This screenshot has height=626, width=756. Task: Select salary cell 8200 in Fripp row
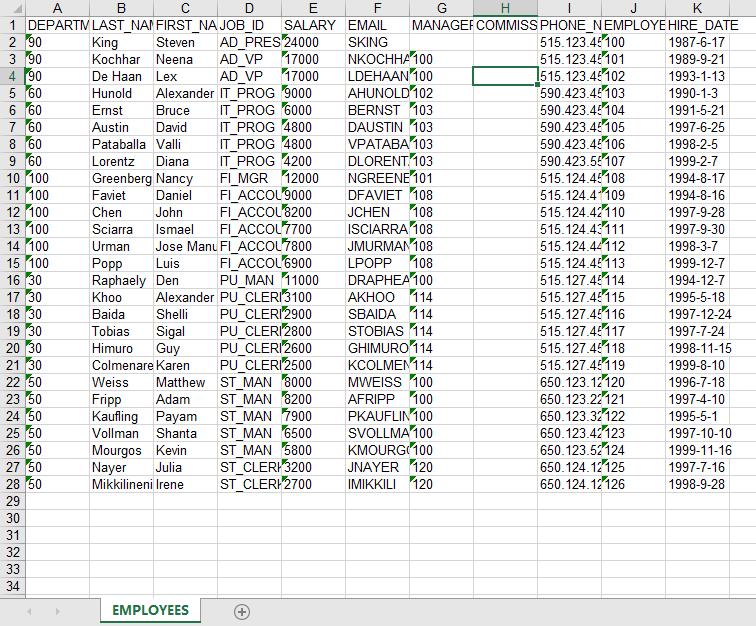click(x=313, y=399)
